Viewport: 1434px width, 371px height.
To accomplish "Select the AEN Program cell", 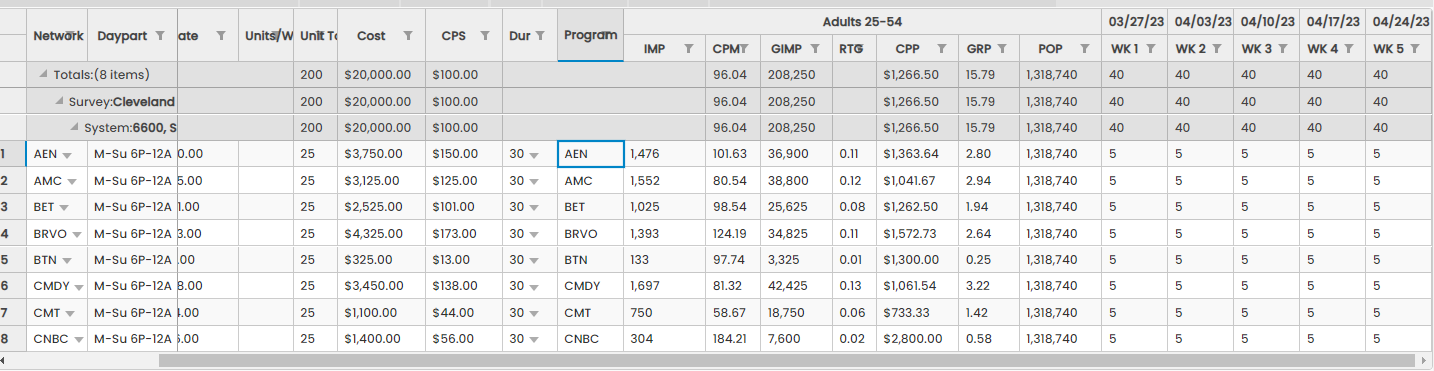I will pyautogui.click(x=590, y=154).
